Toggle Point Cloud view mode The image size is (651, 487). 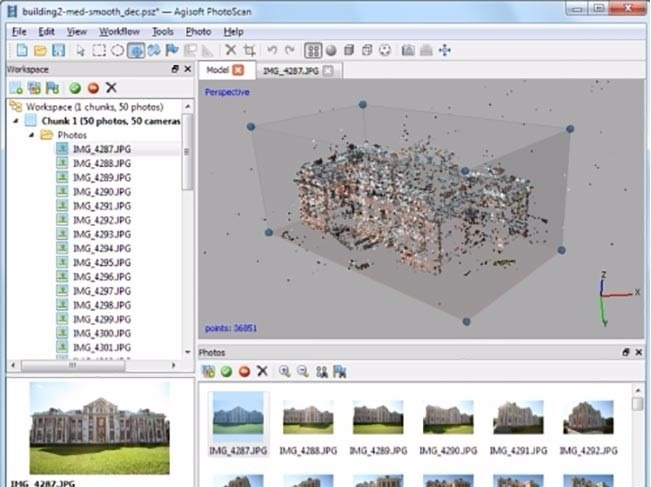point(313,51)
